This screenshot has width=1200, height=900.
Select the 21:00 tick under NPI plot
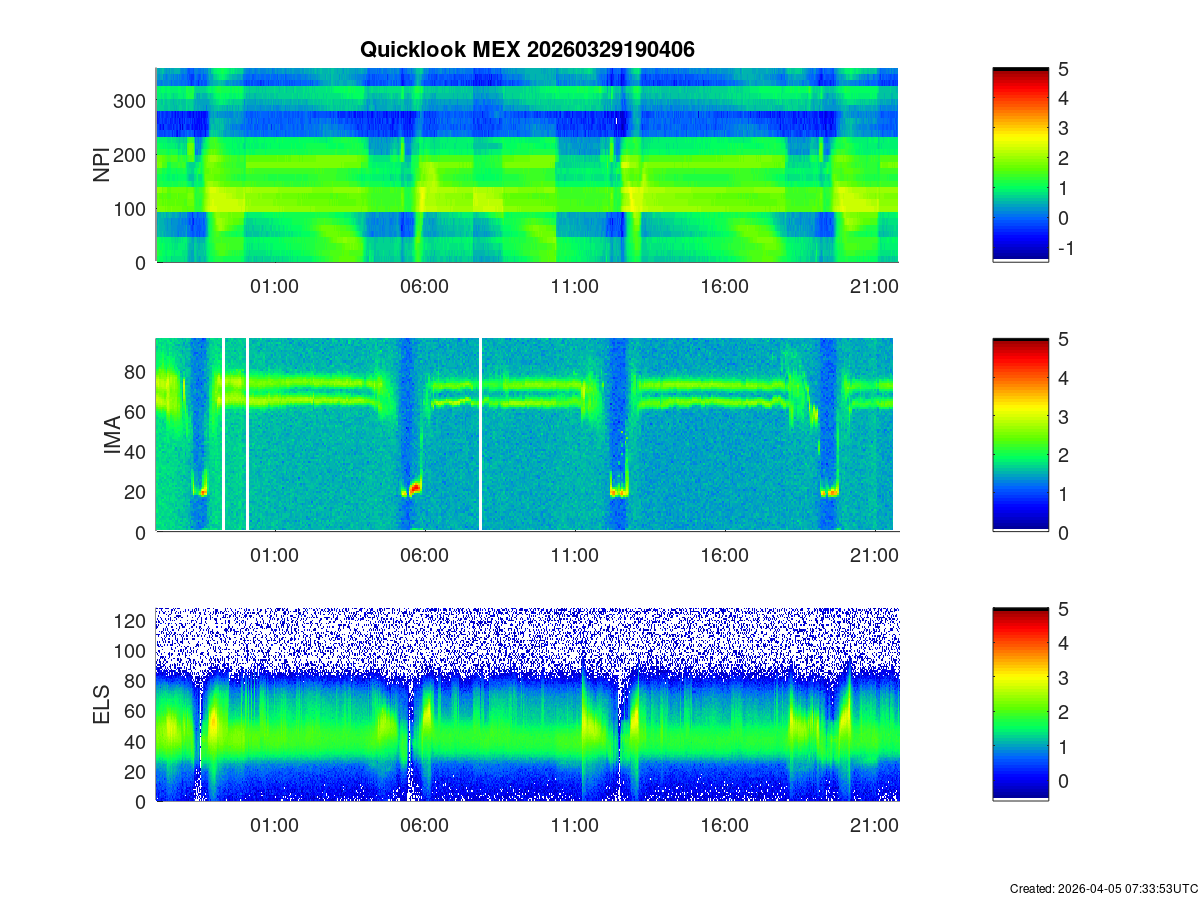(874, 287)
